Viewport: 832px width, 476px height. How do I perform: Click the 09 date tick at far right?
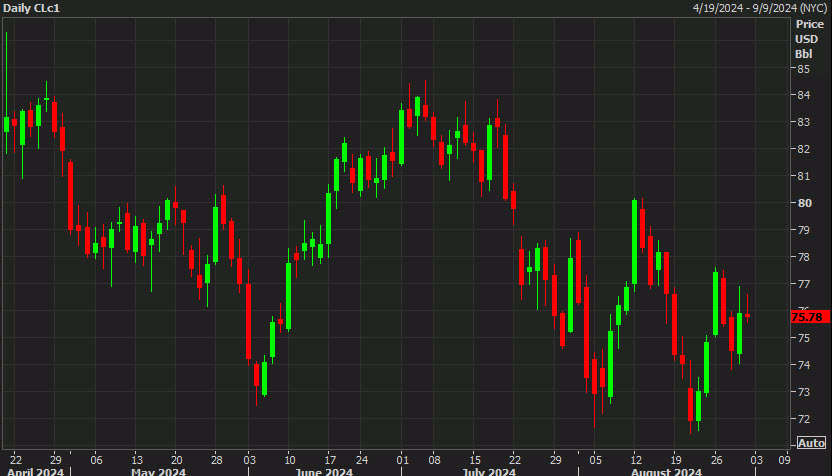(784, 460)
